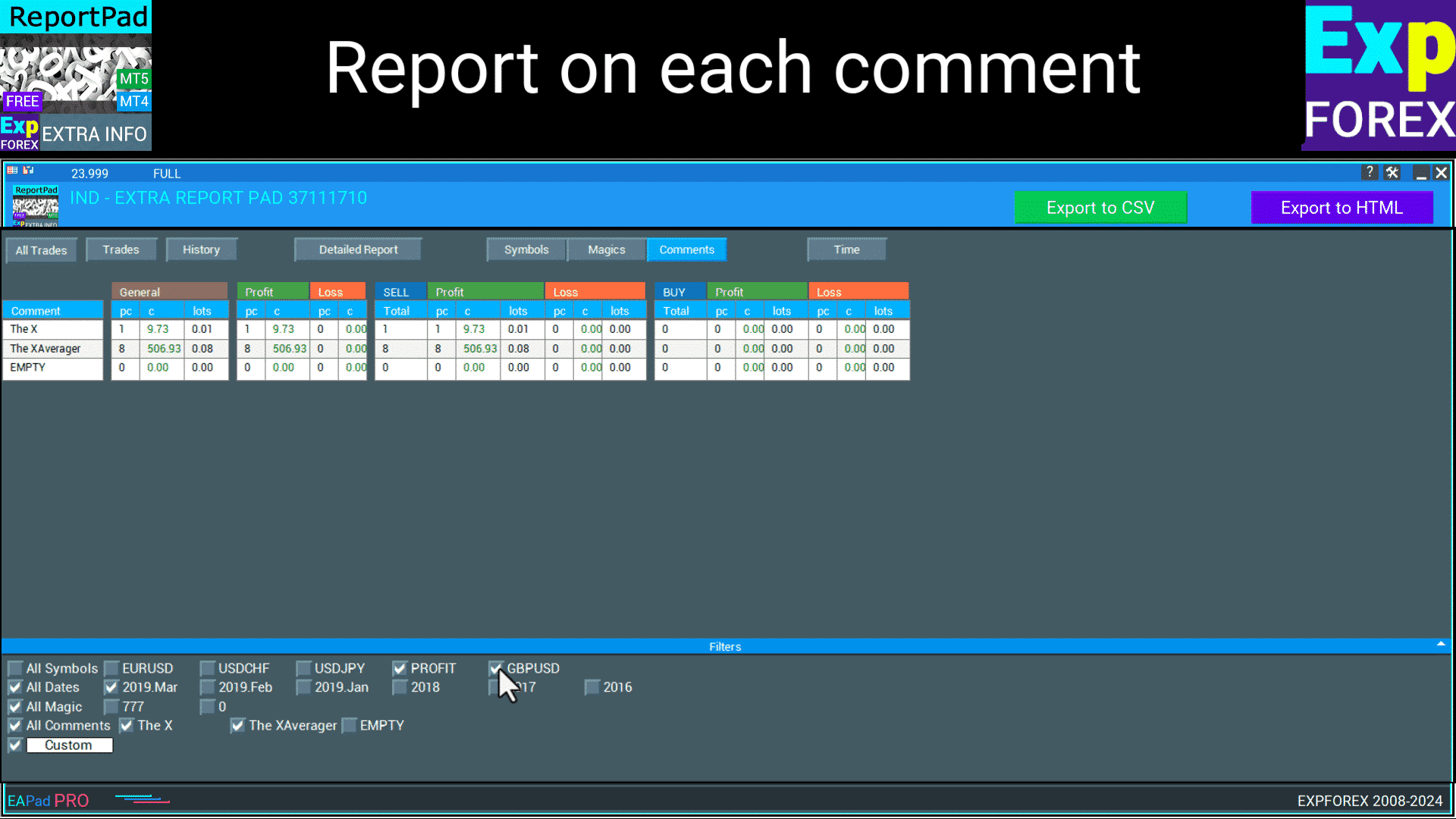Image resolution: width=1456 pixels, height=819 pixels.
Task: Click the bar chart icon in title bar
Action: click(x=28, y=171)
